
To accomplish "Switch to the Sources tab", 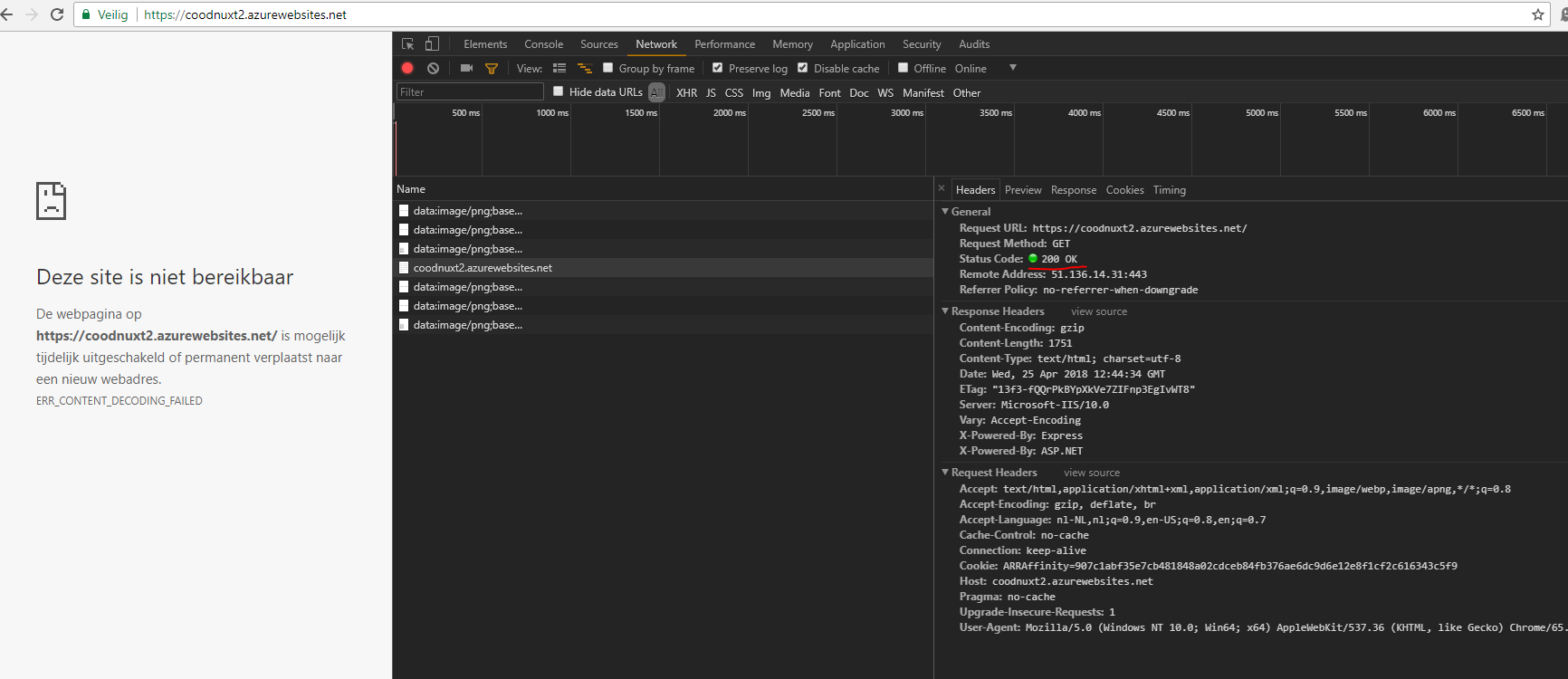I will click(x=598, y=43).
